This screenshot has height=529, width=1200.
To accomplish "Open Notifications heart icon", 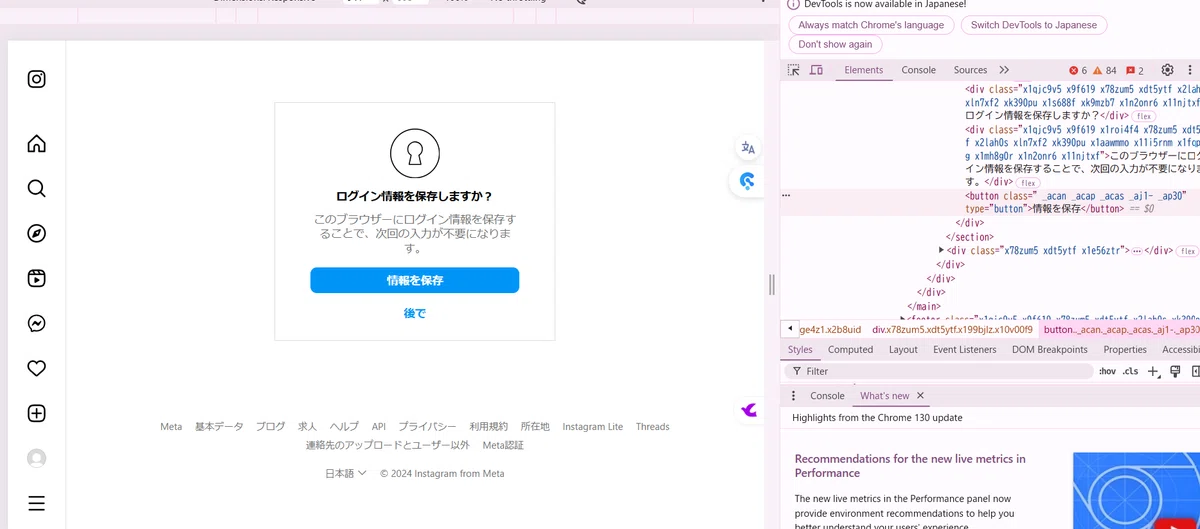I will coord(37,369).
